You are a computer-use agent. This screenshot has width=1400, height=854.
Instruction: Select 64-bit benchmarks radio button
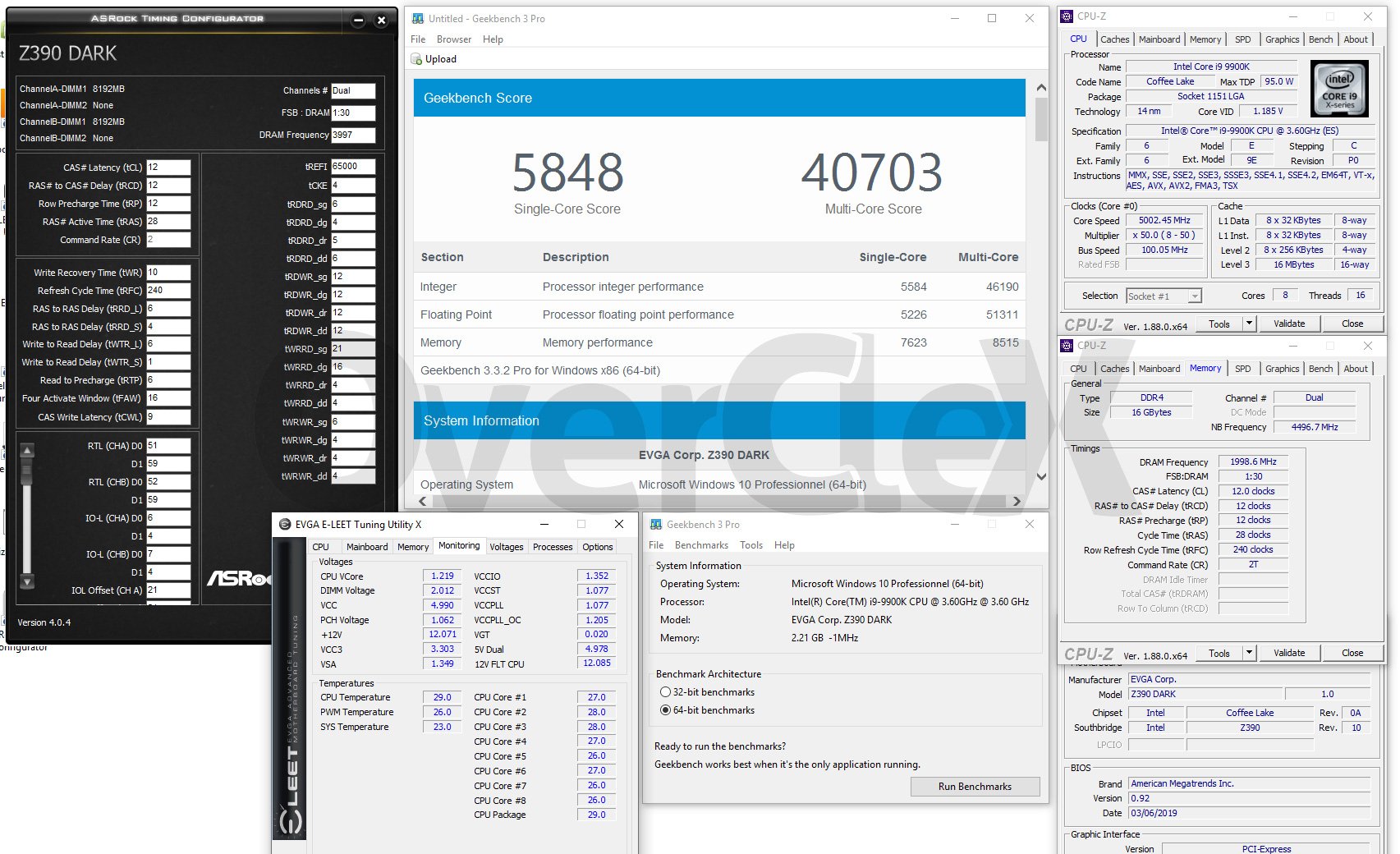coord(666,710)
